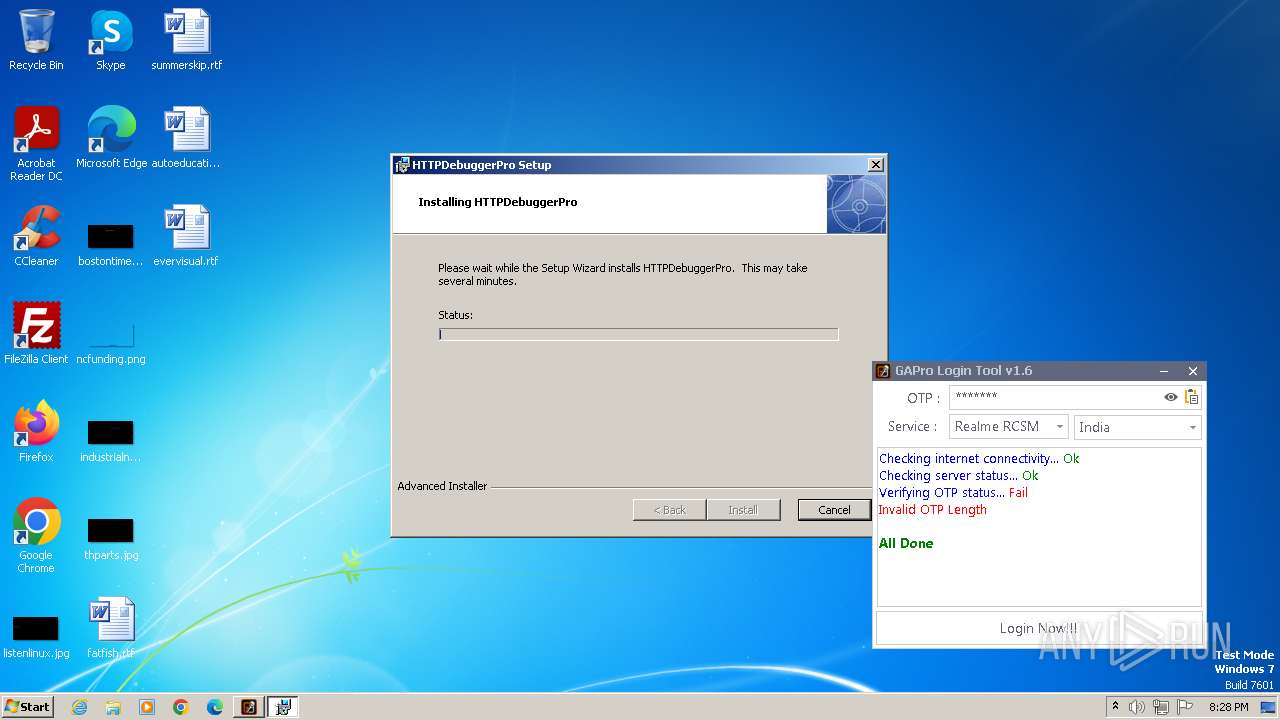This screenshot has width=1280, height=720.
Task: Select the Acrobat Reader DC shortcut
Action: click(36, 144)
